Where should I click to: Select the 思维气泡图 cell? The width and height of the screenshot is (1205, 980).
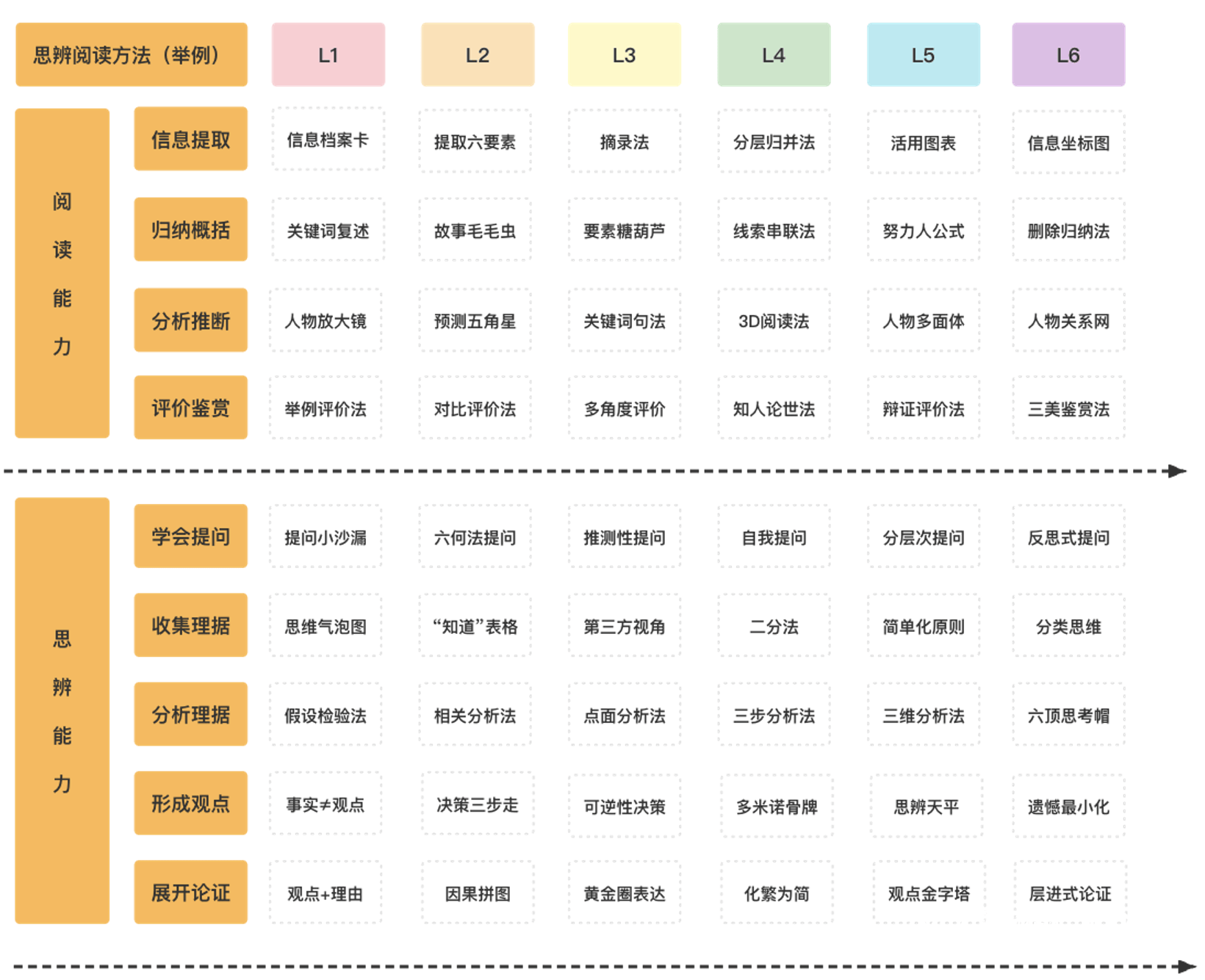pos(325,626)
